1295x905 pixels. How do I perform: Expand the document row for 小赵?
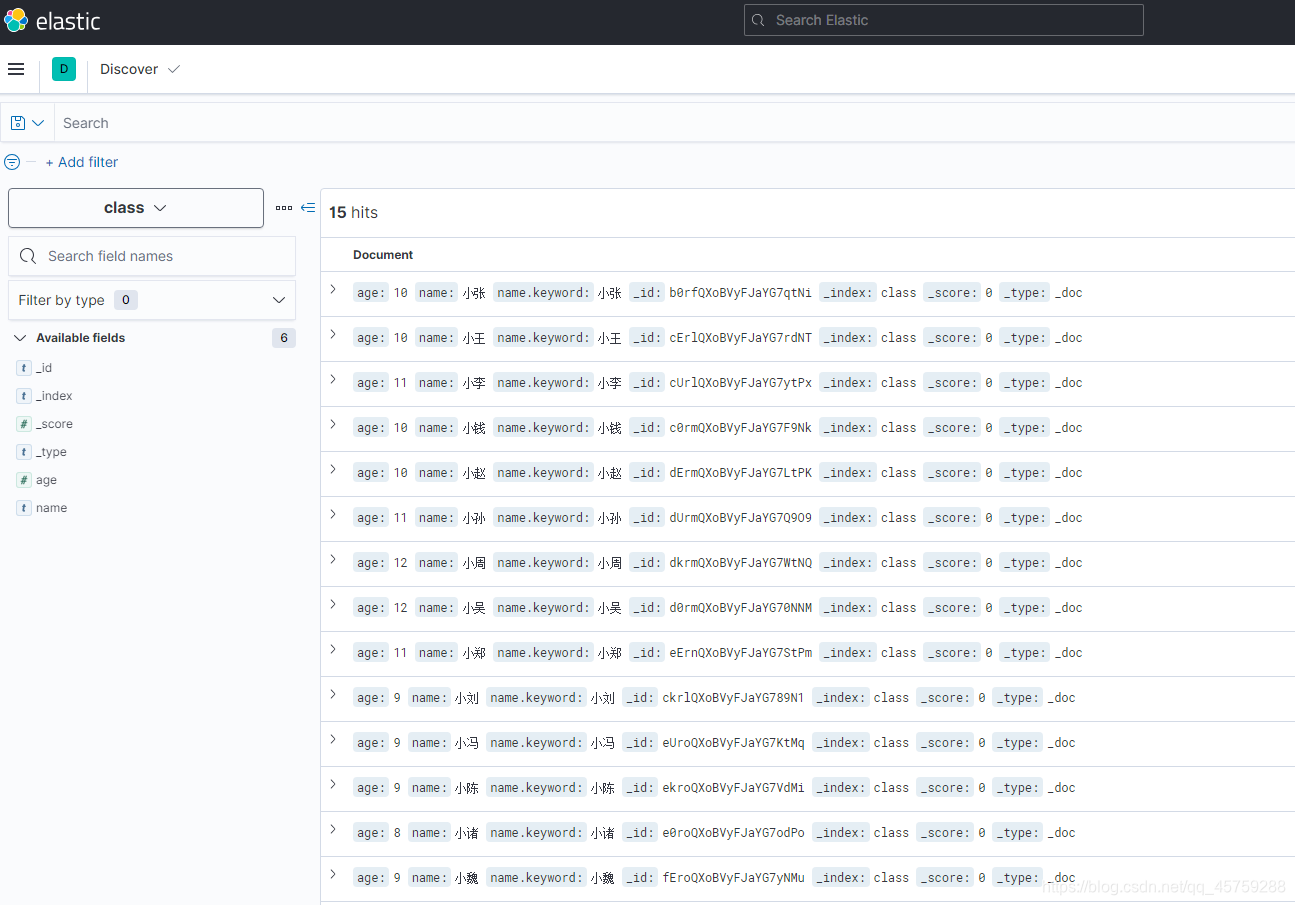(333, 469)
